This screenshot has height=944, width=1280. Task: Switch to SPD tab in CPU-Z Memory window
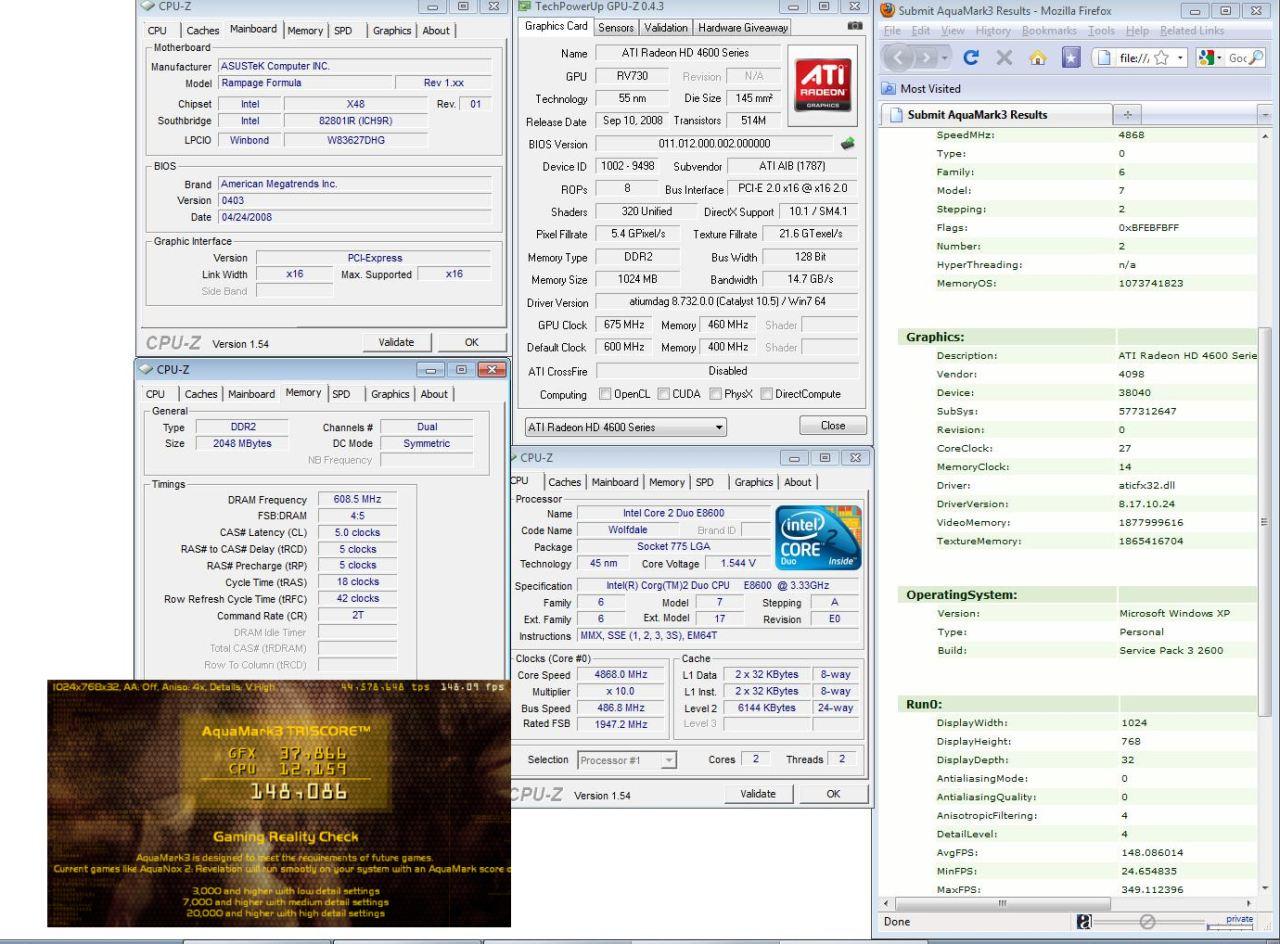[x=342, y=394]
